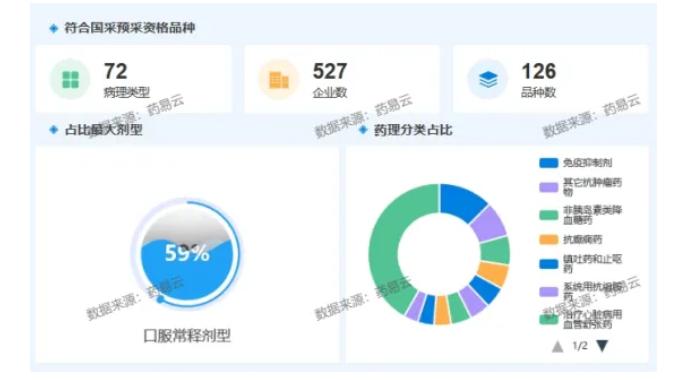Image resolution: width=677 pixels, height=380 pixels.
Task: Toggle 免疫抑制剂 legend series
Action: coord(576,163)
